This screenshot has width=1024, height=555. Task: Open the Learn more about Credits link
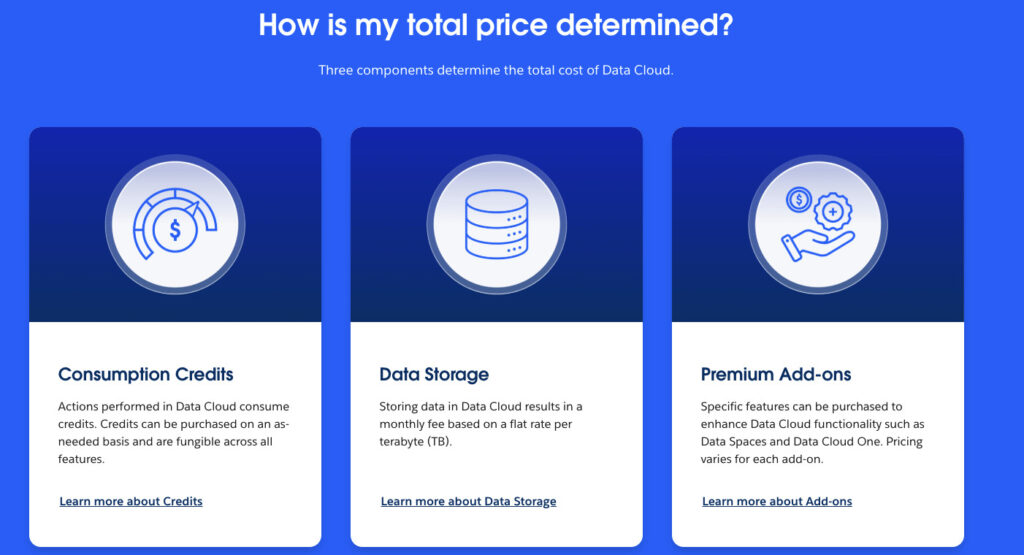131,501
